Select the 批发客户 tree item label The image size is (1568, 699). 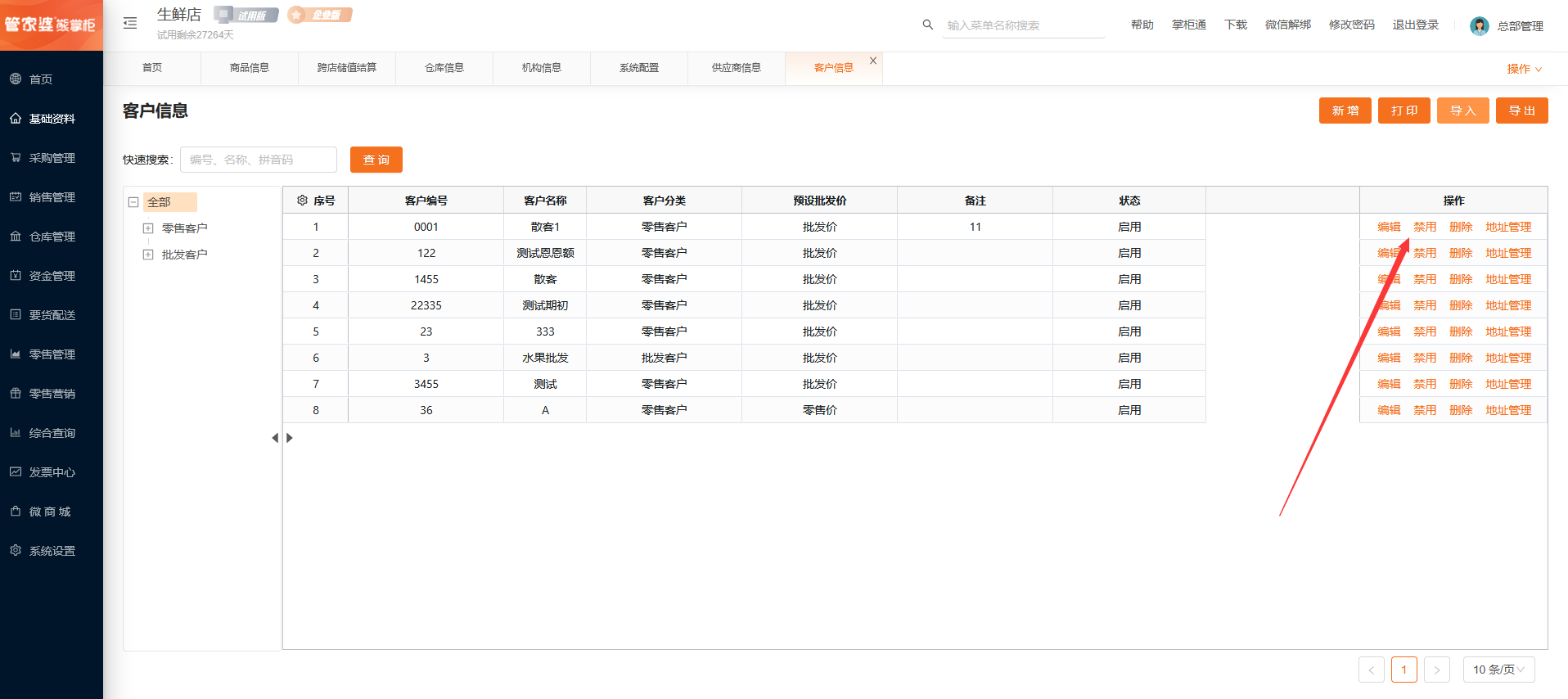(185, 255)
